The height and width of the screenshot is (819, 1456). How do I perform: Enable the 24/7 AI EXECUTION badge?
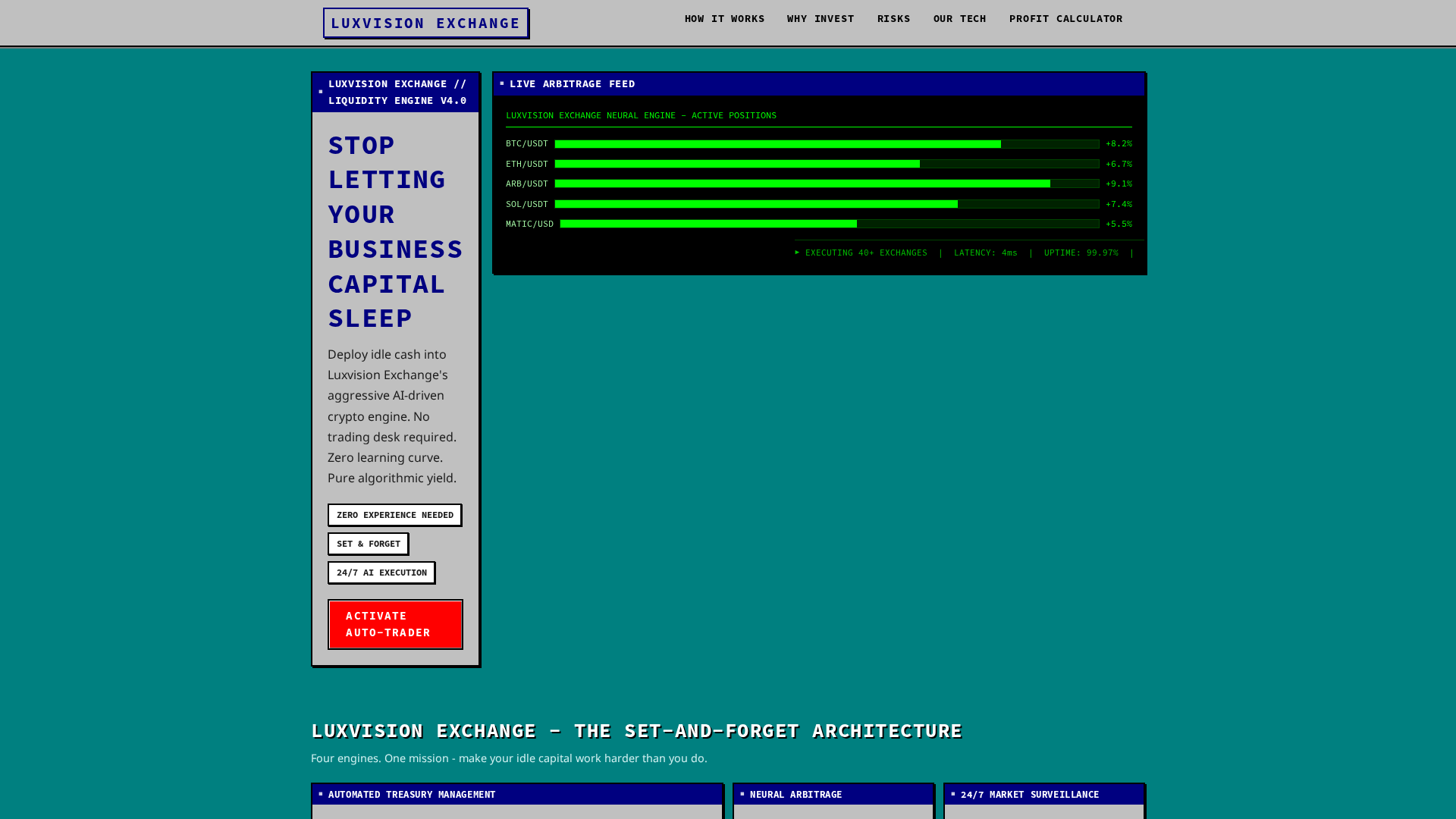(381, 573)
